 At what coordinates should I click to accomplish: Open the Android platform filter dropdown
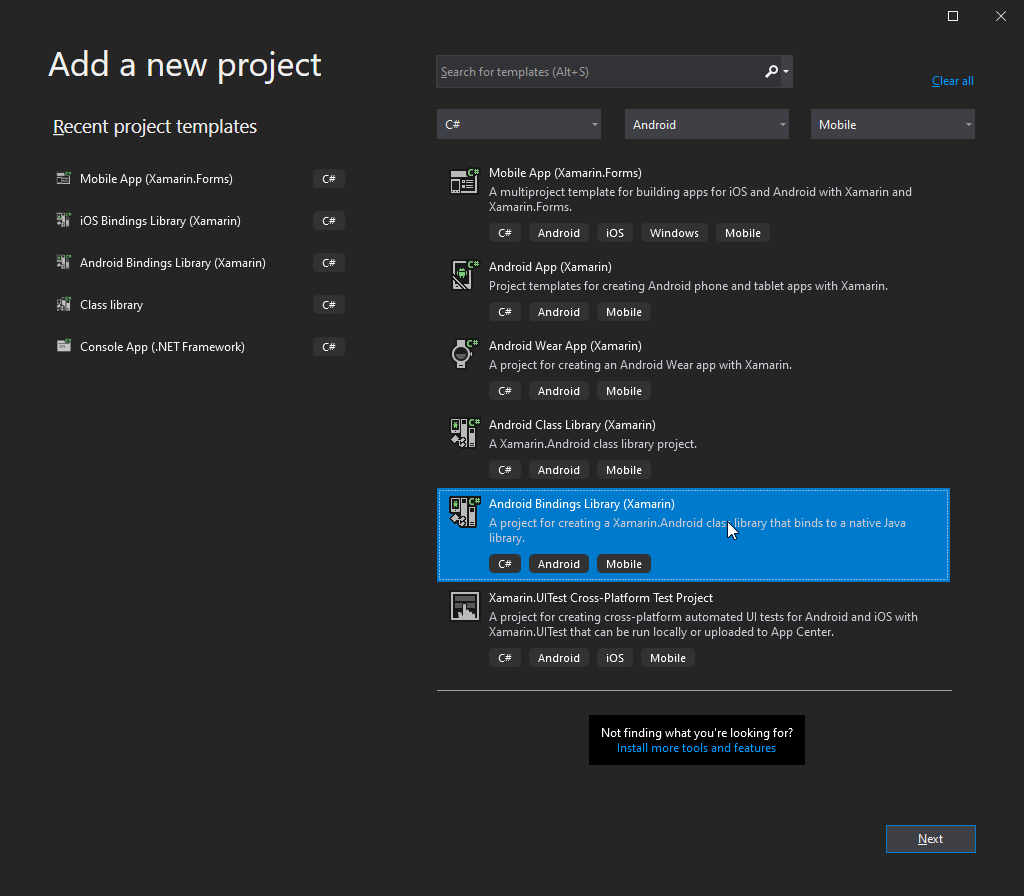pos(707,124)
